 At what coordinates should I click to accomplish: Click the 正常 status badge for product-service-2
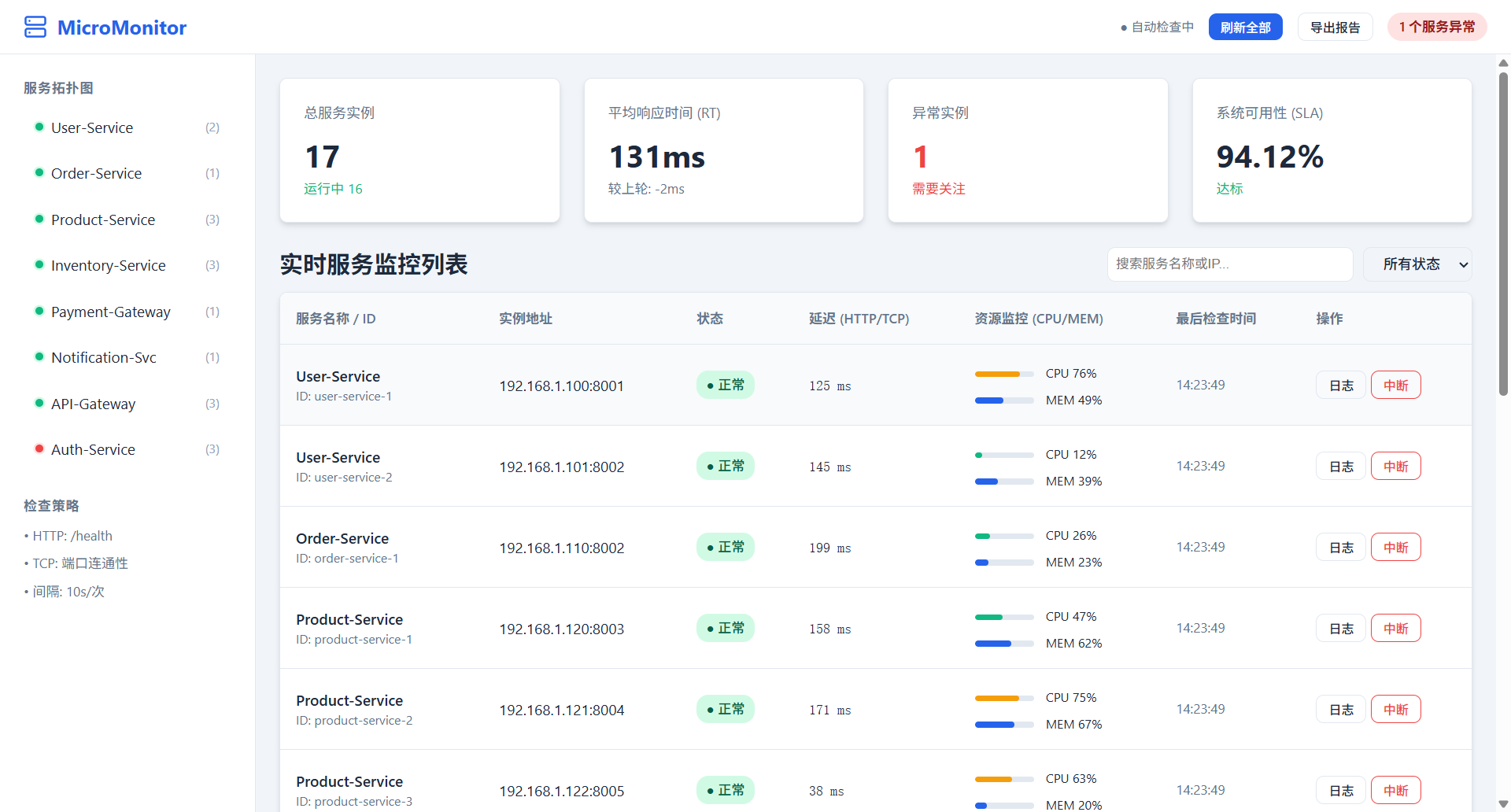(x=725, y=709)
